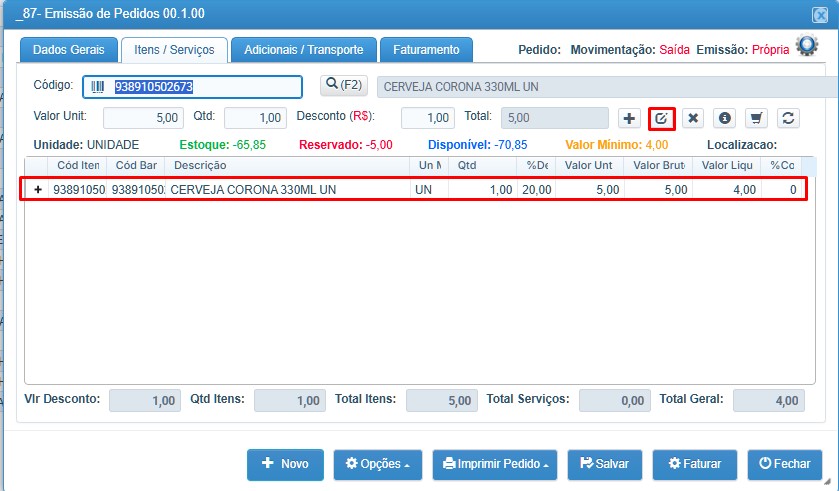Close the Emissão de Pedidos window
The width and height of the screenshot is (839, 491).
pos(820,15)
